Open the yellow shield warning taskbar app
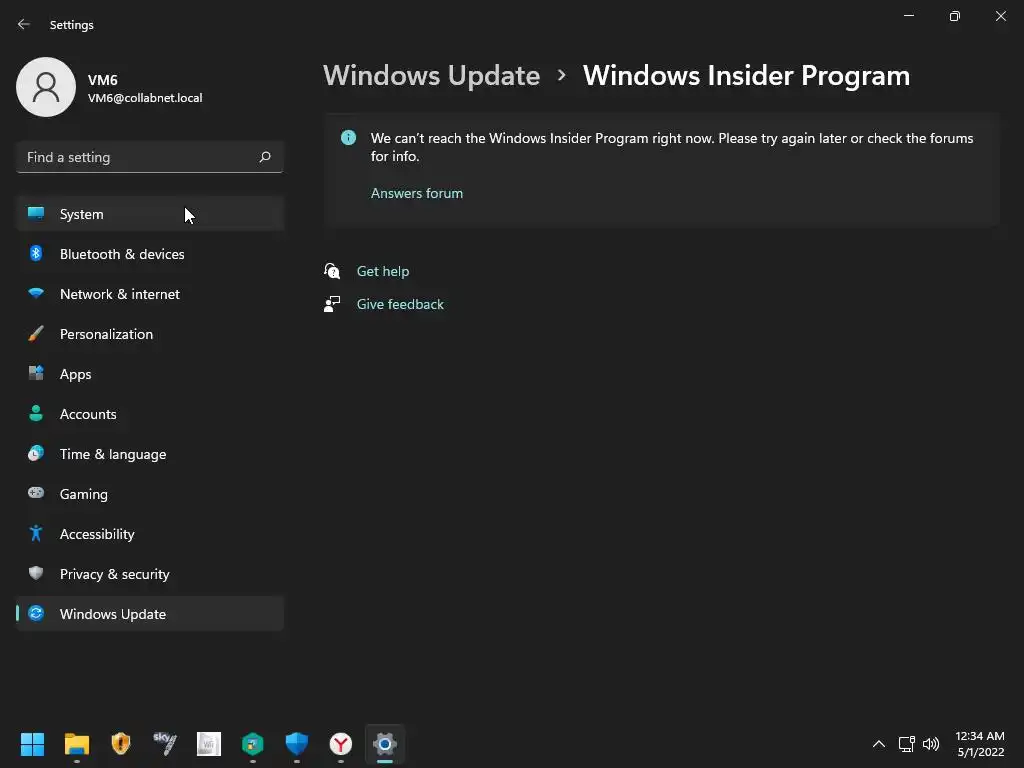 click(121, 744)
